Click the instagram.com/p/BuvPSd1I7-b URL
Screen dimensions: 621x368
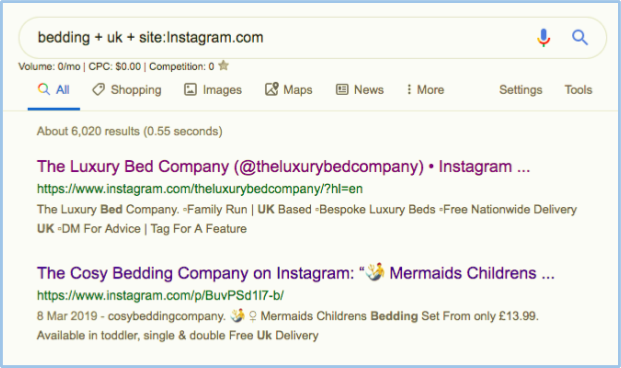tap(160, 296)
